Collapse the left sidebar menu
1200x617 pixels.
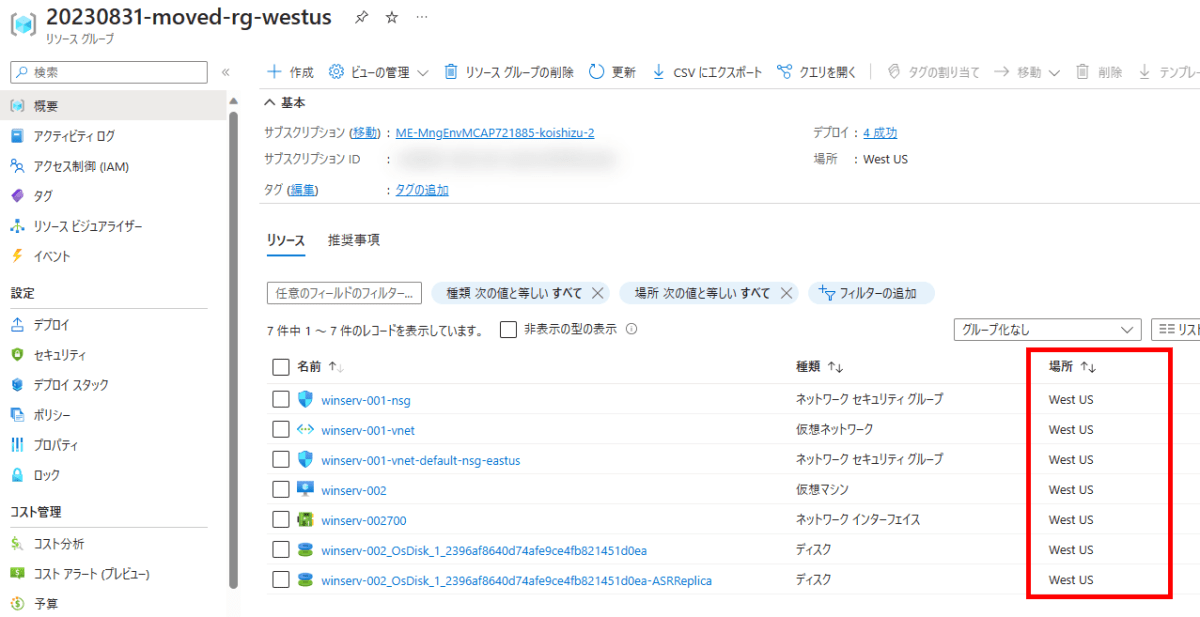tap(225, 72)
